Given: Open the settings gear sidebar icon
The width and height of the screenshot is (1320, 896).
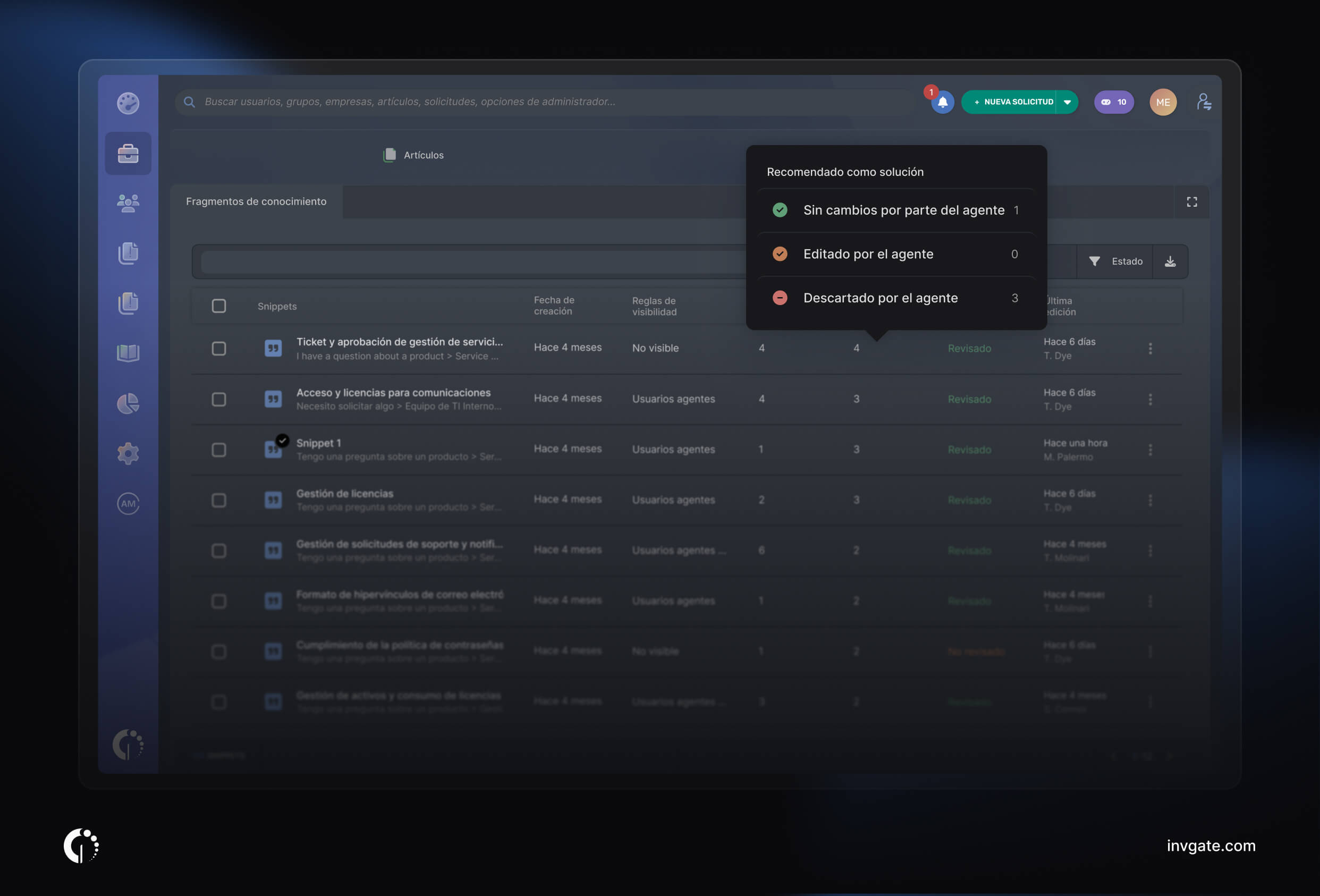Looking at the screenshot, I should [128, 453].
